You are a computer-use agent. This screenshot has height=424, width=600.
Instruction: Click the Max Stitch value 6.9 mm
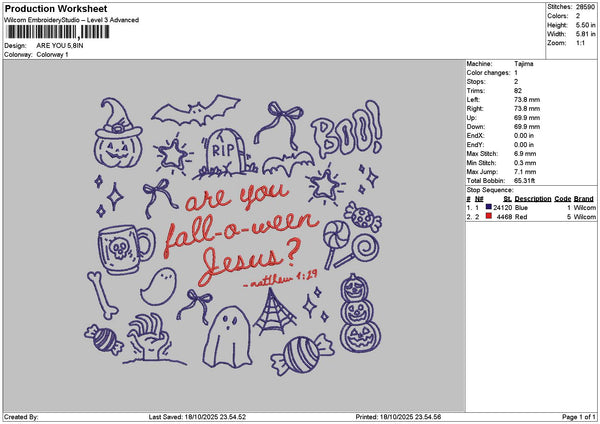[525, 154]
